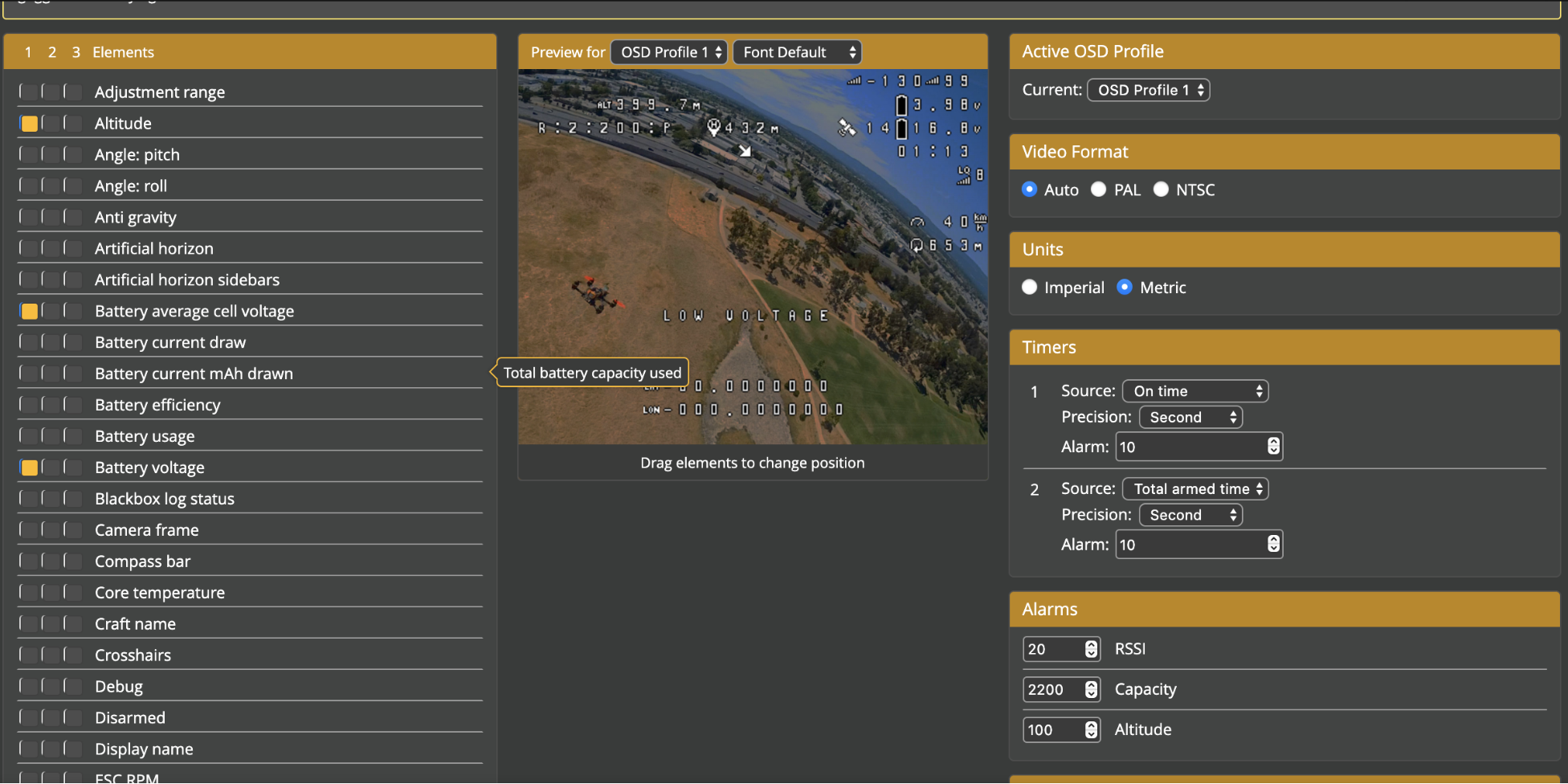This screenshot has height=784, width=1568.
Task: Click the home direction arrow in preview
Action: [745, 151]
